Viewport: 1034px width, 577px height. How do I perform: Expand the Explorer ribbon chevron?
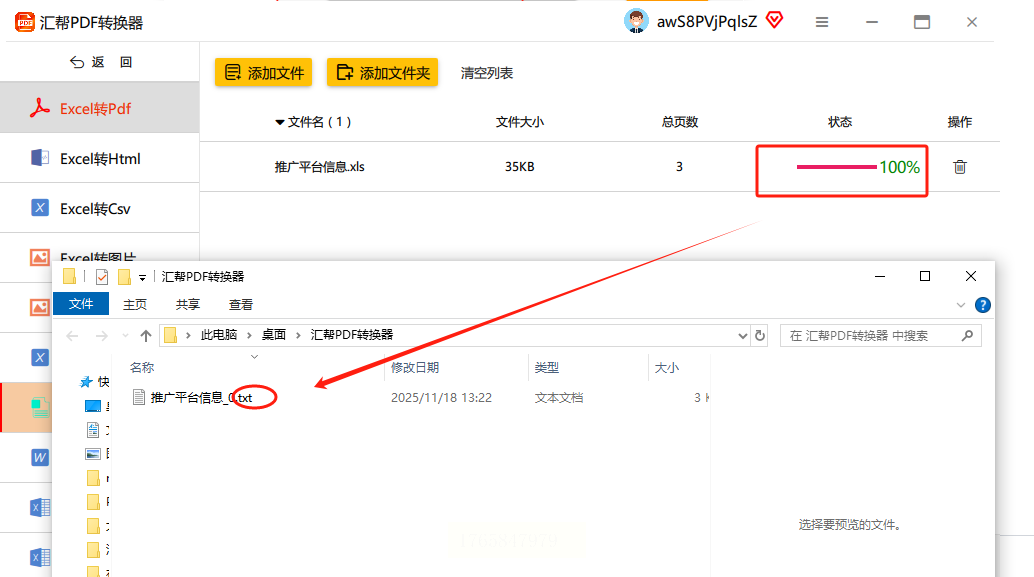961,305
